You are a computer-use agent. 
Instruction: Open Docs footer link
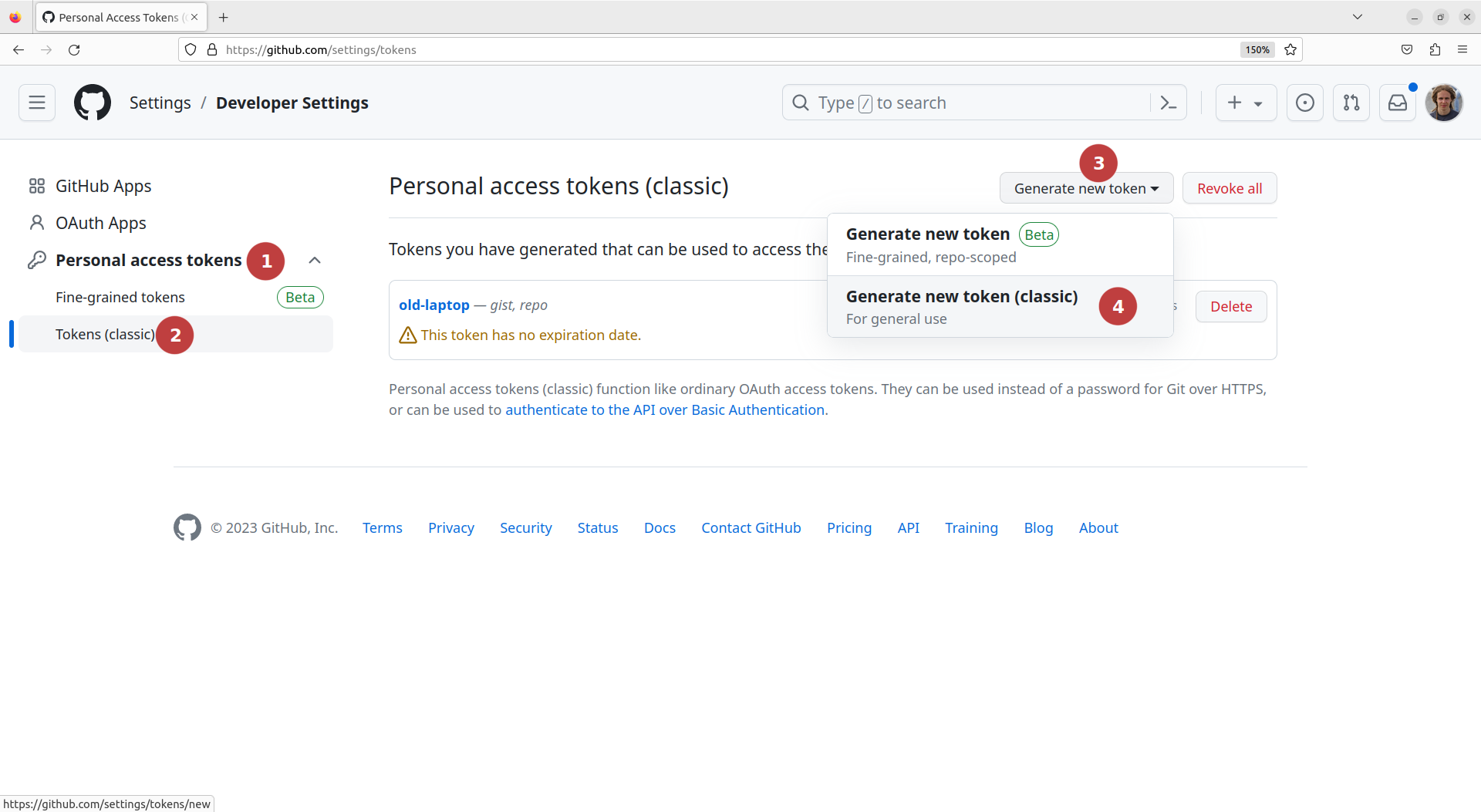click(660, 527)
